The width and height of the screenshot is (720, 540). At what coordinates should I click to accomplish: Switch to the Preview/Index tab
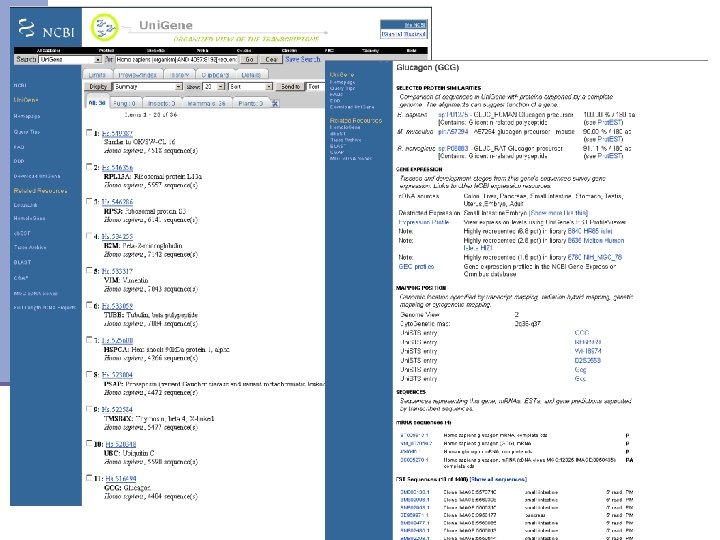137,75
